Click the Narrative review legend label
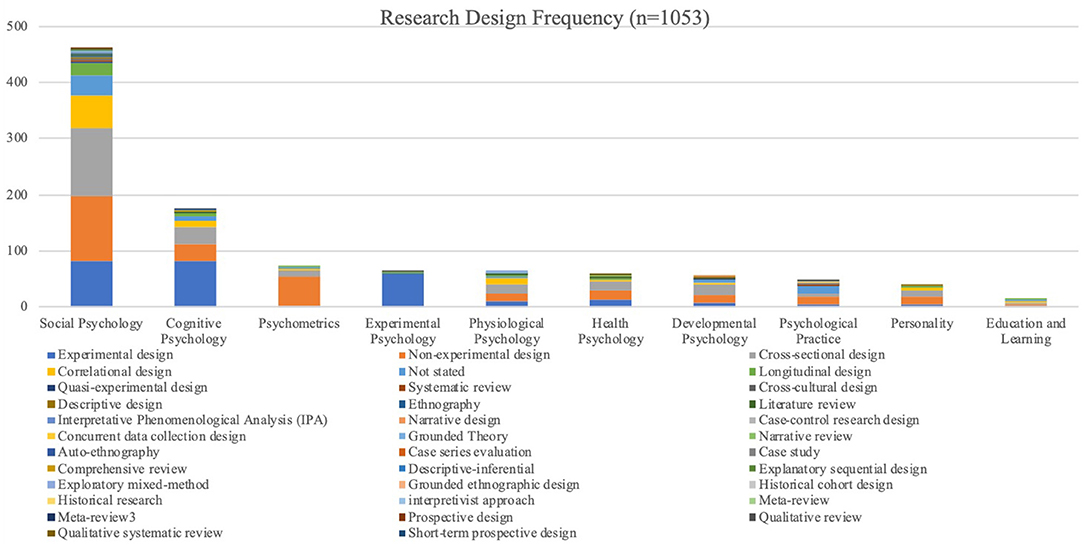 (x=805, y=437)
